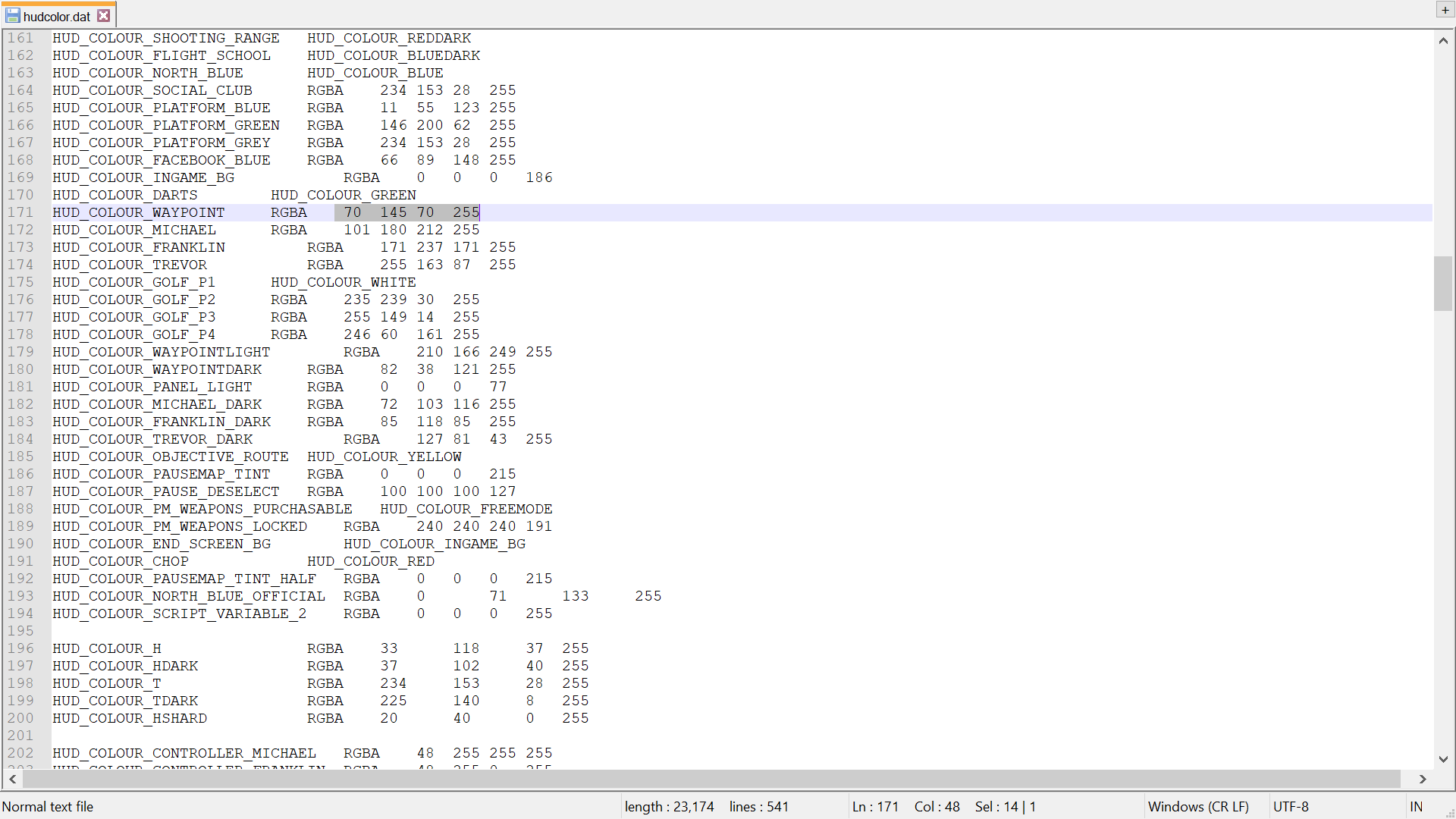
Task: Click the text HUD_COLOUR_MICHAEL on line 172
Action: [x=134, y=230]
